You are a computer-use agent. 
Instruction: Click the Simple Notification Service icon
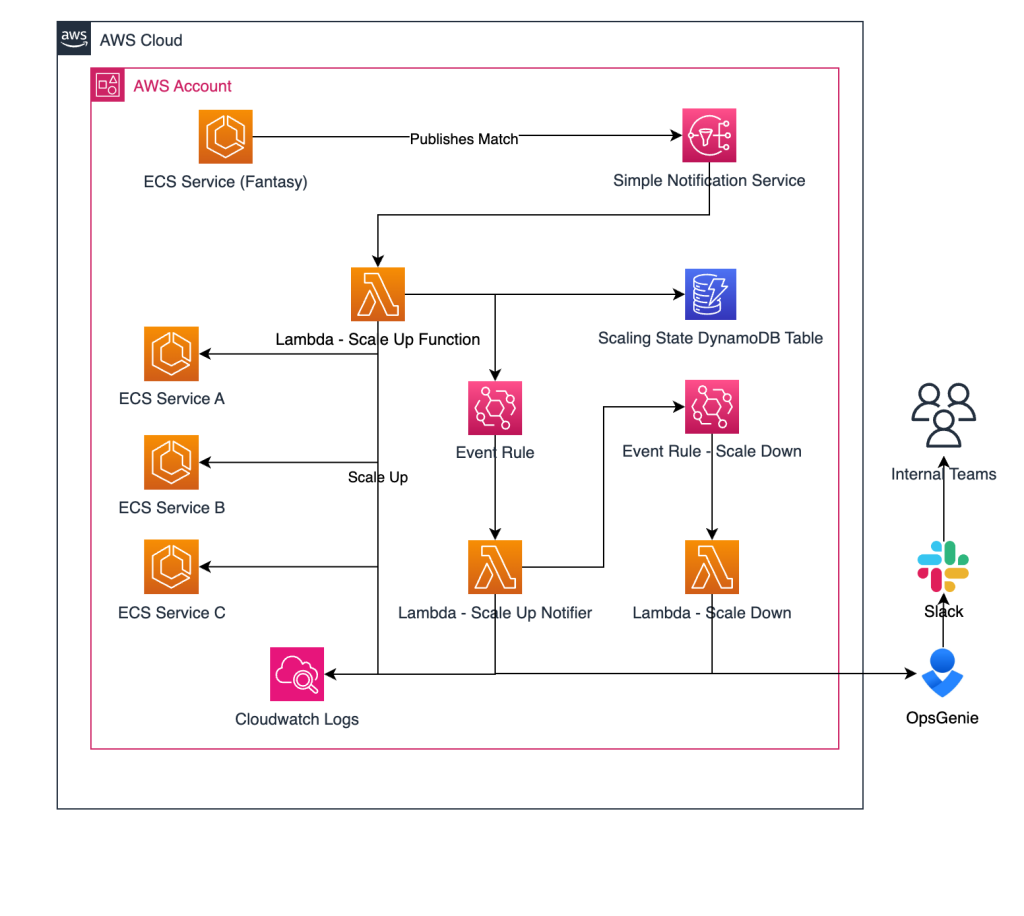coord(709,134)
